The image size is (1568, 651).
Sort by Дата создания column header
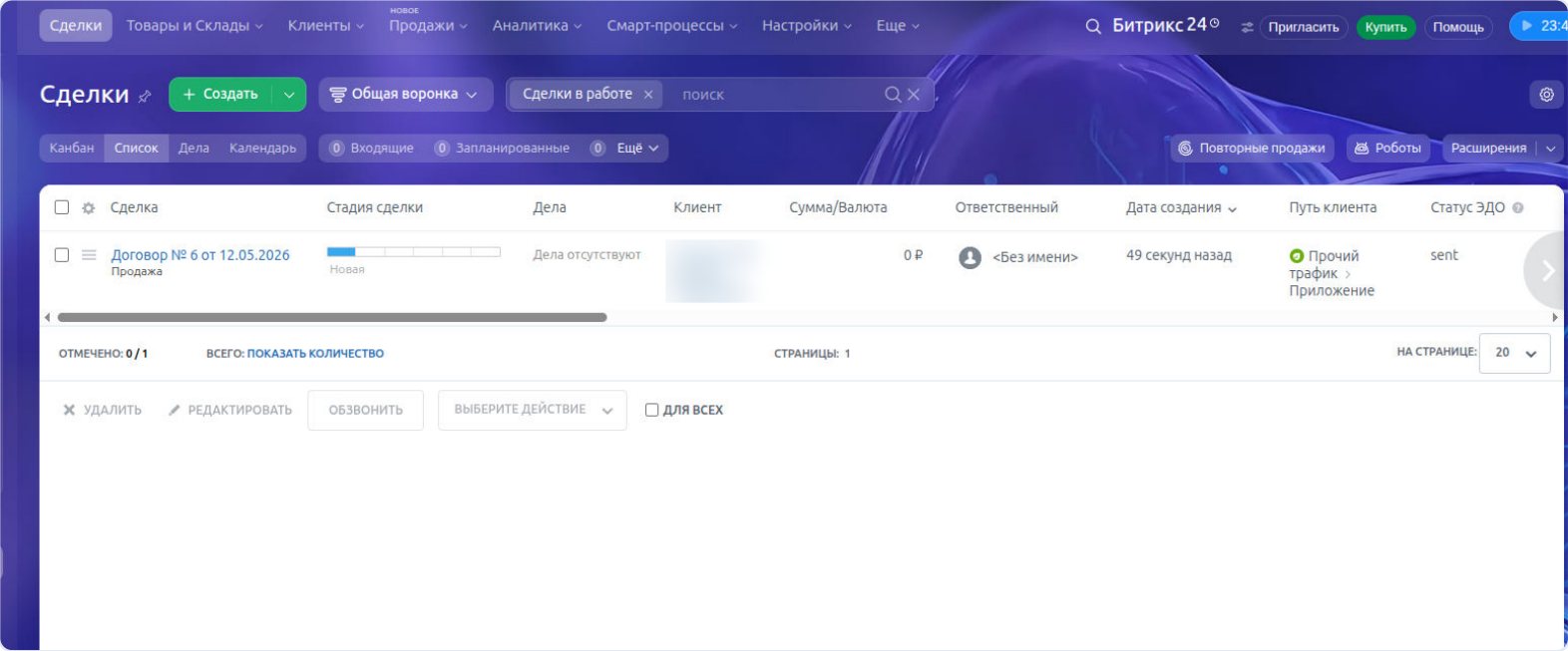click(1182, 207)
